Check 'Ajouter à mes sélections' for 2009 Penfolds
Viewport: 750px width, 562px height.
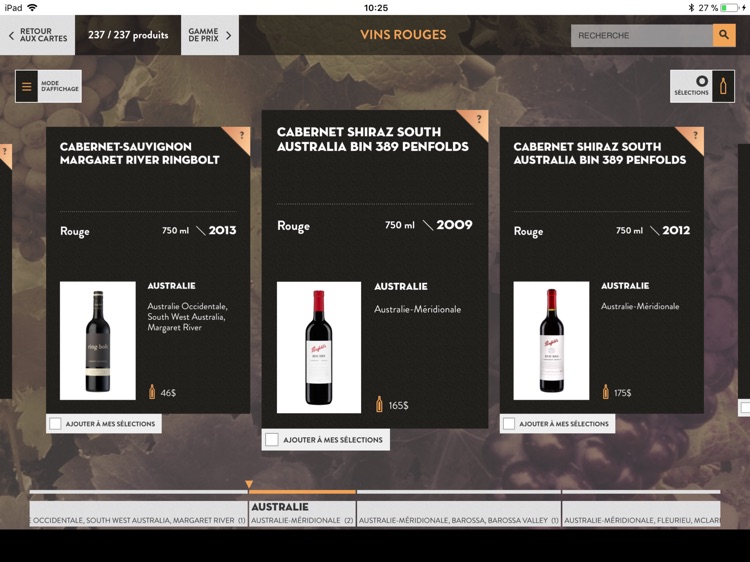[x=272, y=440]
